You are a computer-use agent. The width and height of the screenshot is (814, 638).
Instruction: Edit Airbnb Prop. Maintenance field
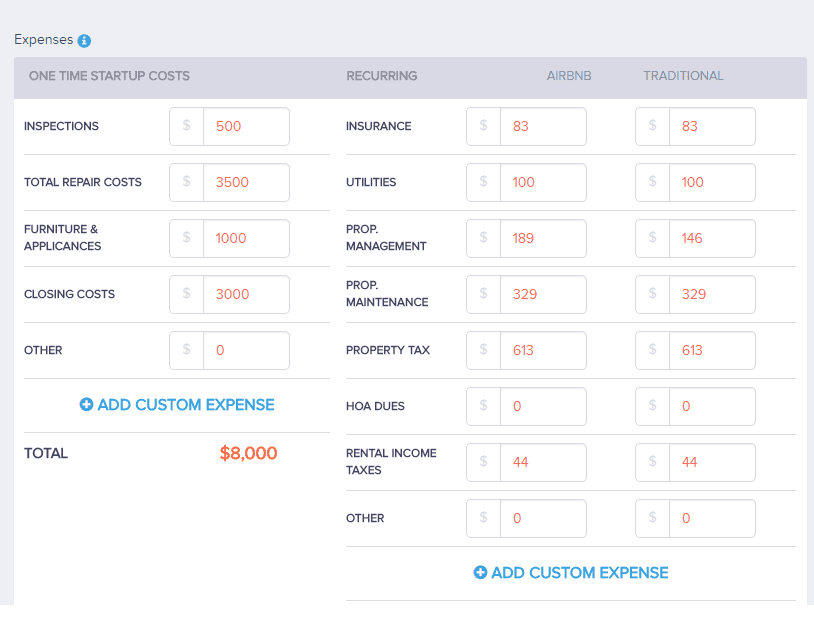coord(542,295)
